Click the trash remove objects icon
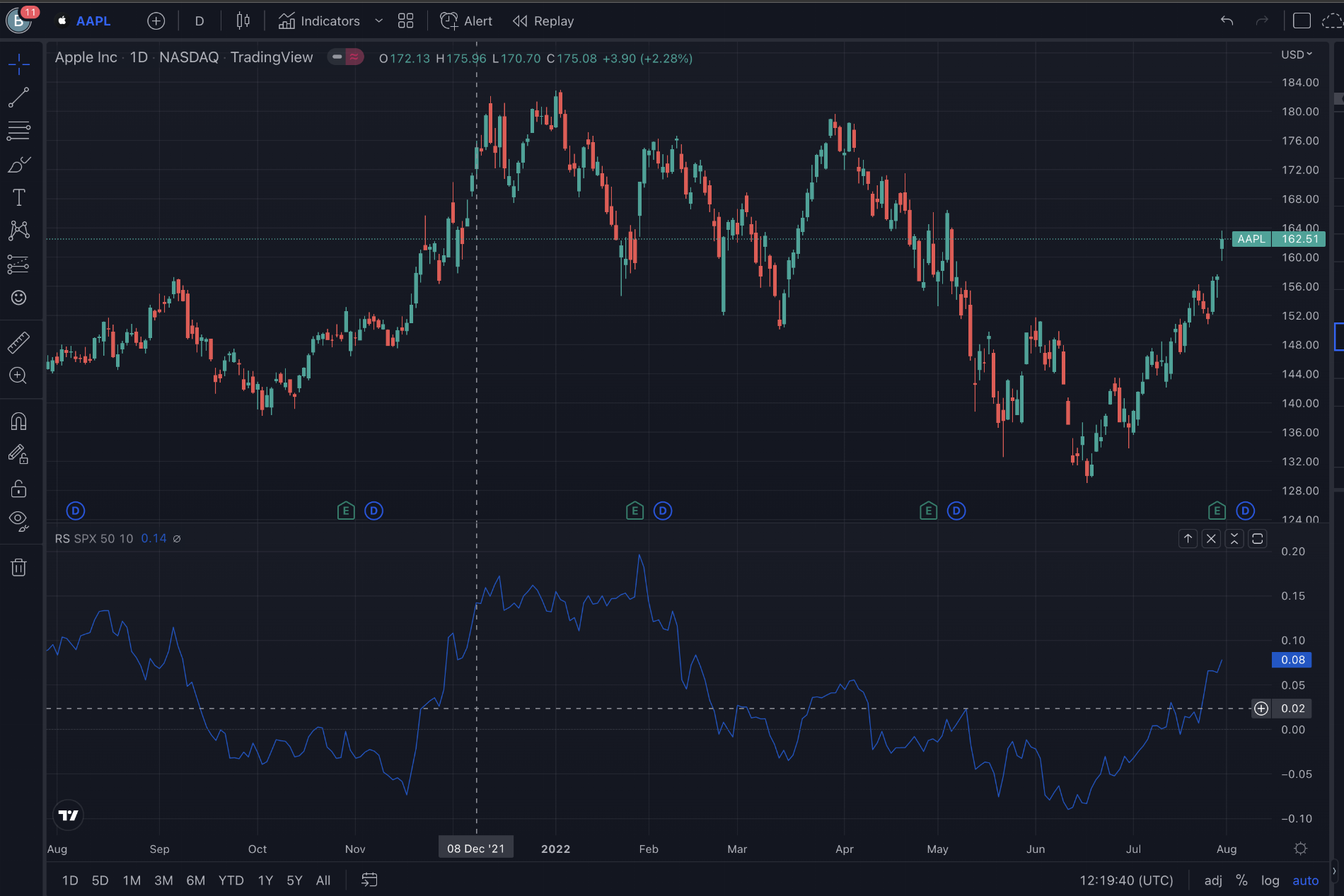Screen dimensions: 1344x896 [19, 567]
